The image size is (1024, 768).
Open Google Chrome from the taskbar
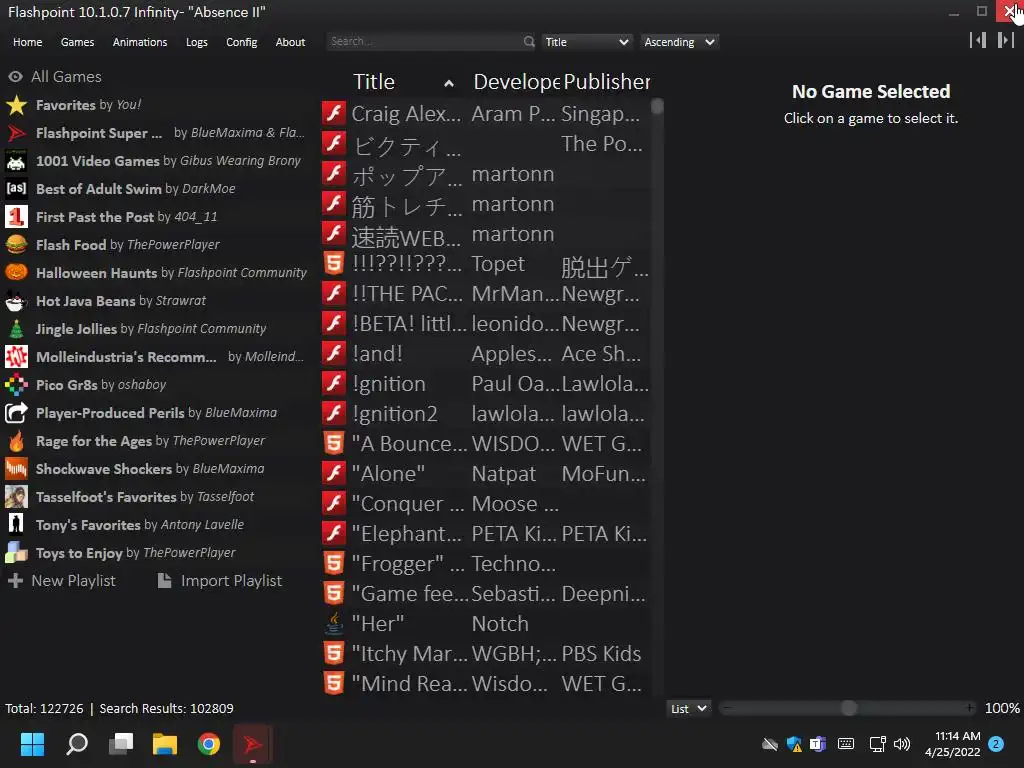[209, 744]
